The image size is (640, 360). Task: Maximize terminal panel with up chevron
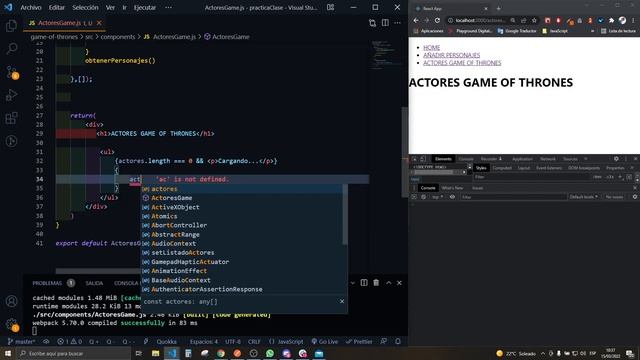(x=389, y=283)
